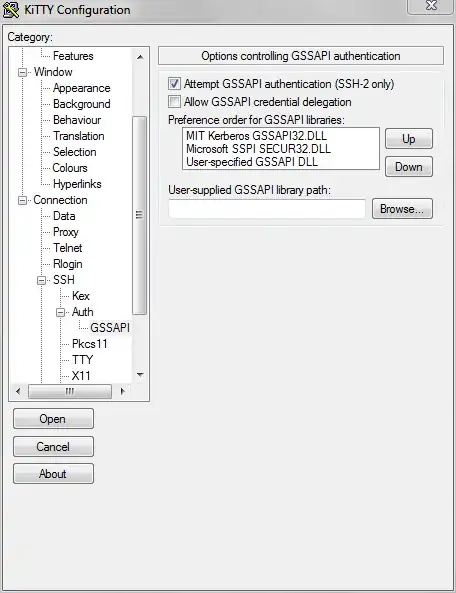This screenshot has height=593, width=456.
Task: Select Data under Connection
Action: [64, 216]
